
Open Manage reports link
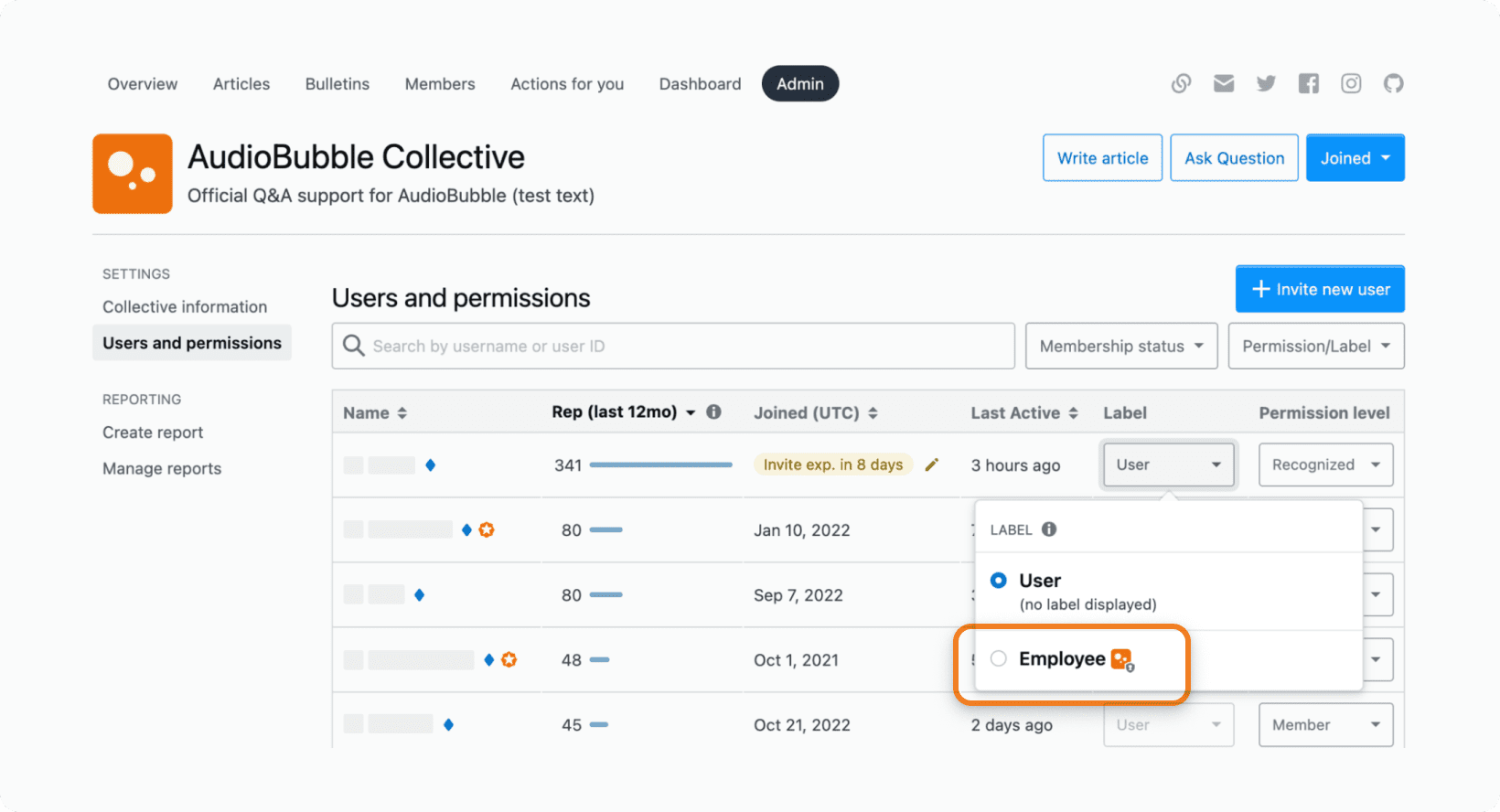click(162, 468)
